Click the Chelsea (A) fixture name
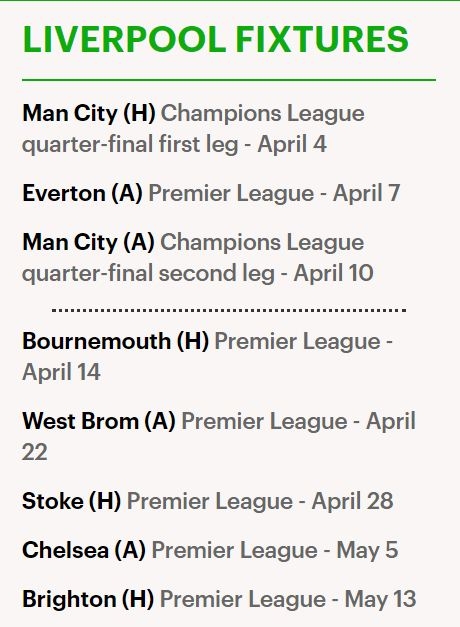 pyautogui.click(x=84, y=550)
